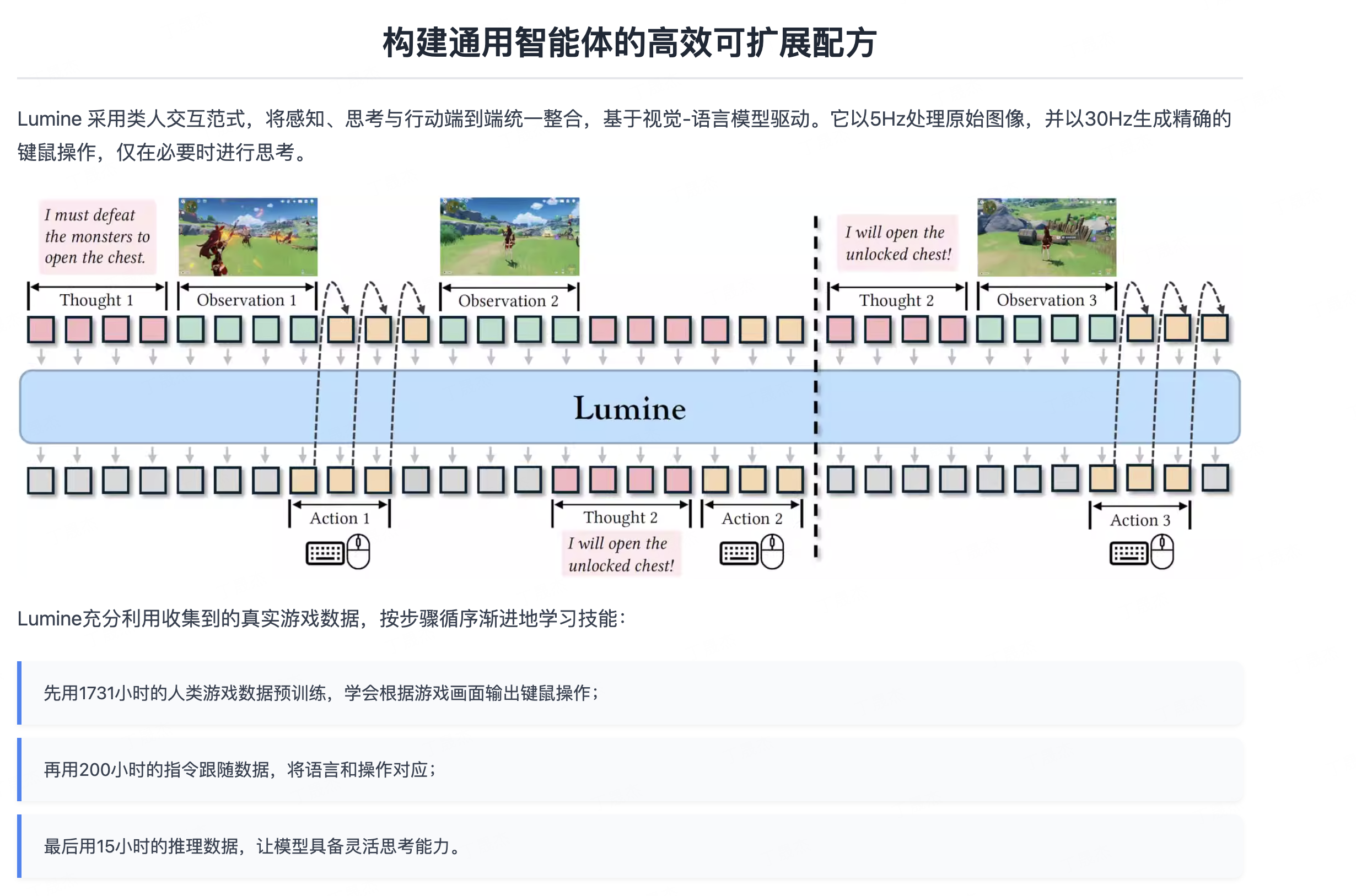Click the keyboard icon under Action 1
1356x896 pixels.
[x=325, y=553]
